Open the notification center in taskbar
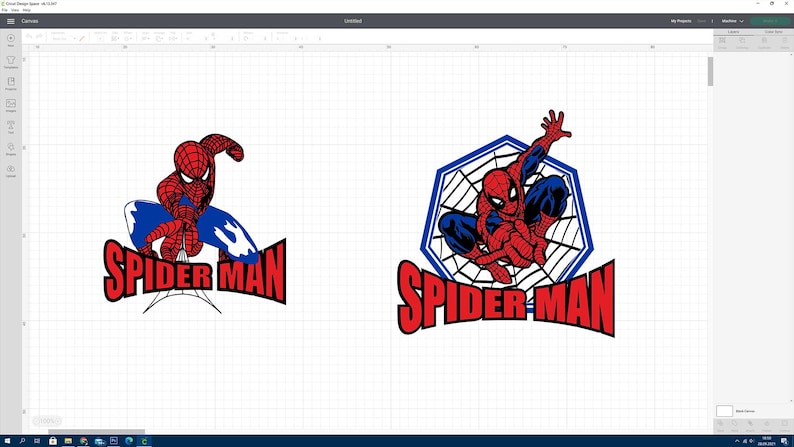This screenshot has width=794, height=447. pyautogui.click(x=784, y=441)
